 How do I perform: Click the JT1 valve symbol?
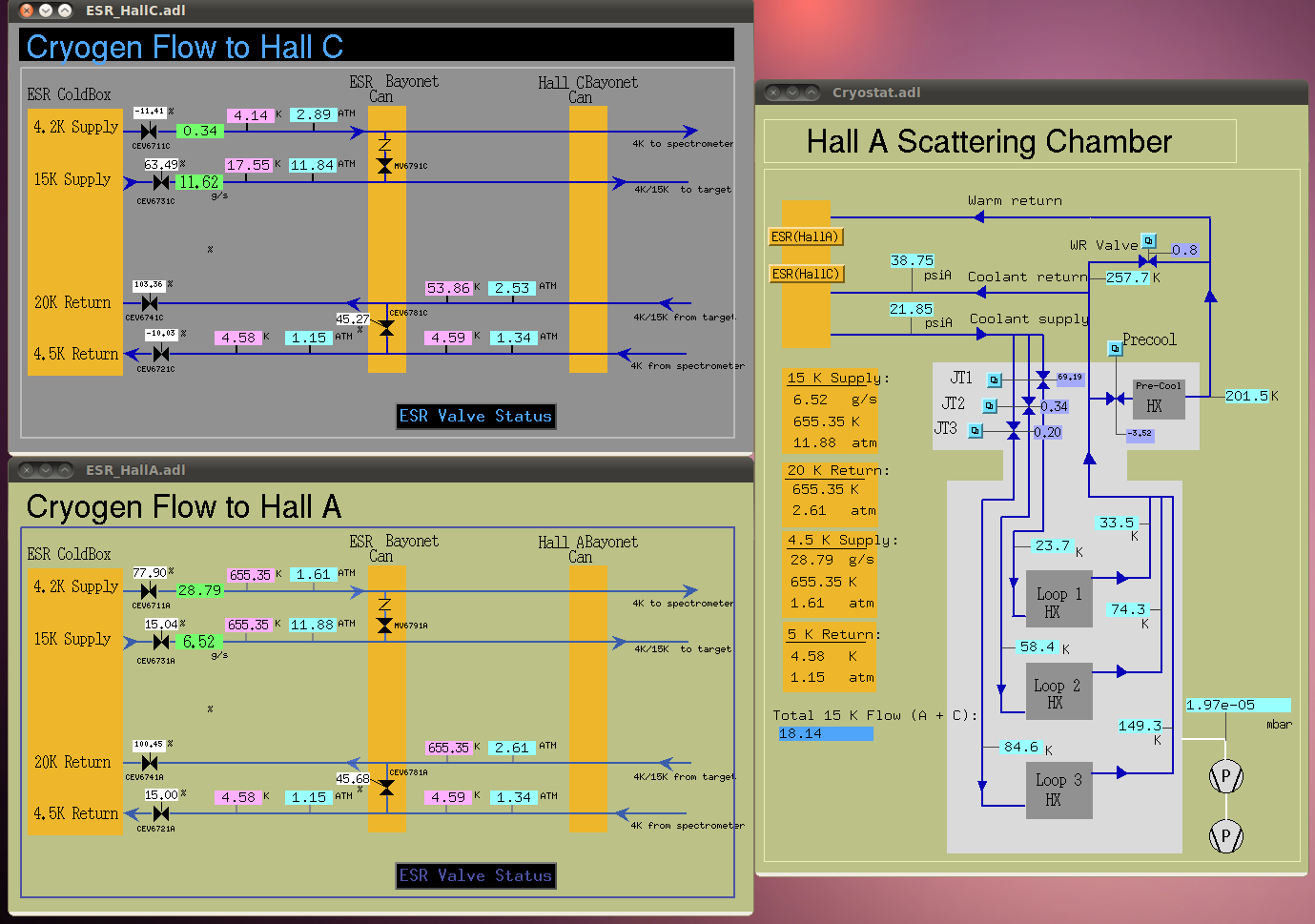[x=1043, y=380]
